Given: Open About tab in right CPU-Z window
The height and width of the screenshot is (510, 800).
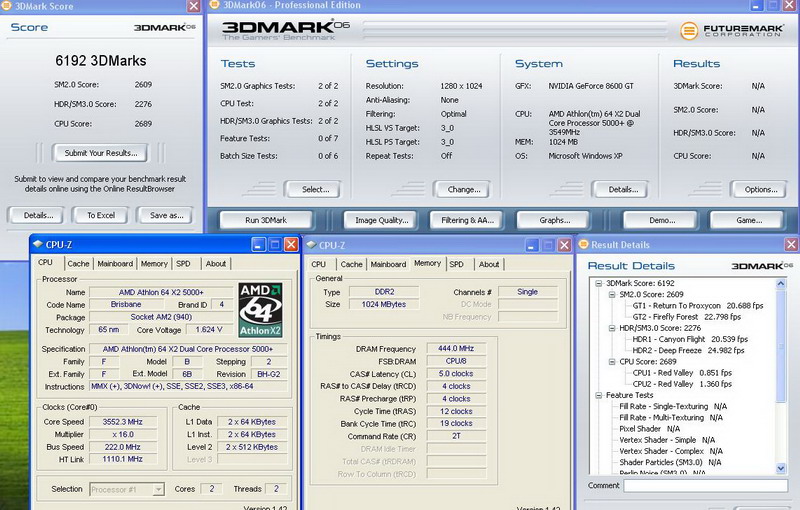Looking at the screenshot, I should (489, 264).
